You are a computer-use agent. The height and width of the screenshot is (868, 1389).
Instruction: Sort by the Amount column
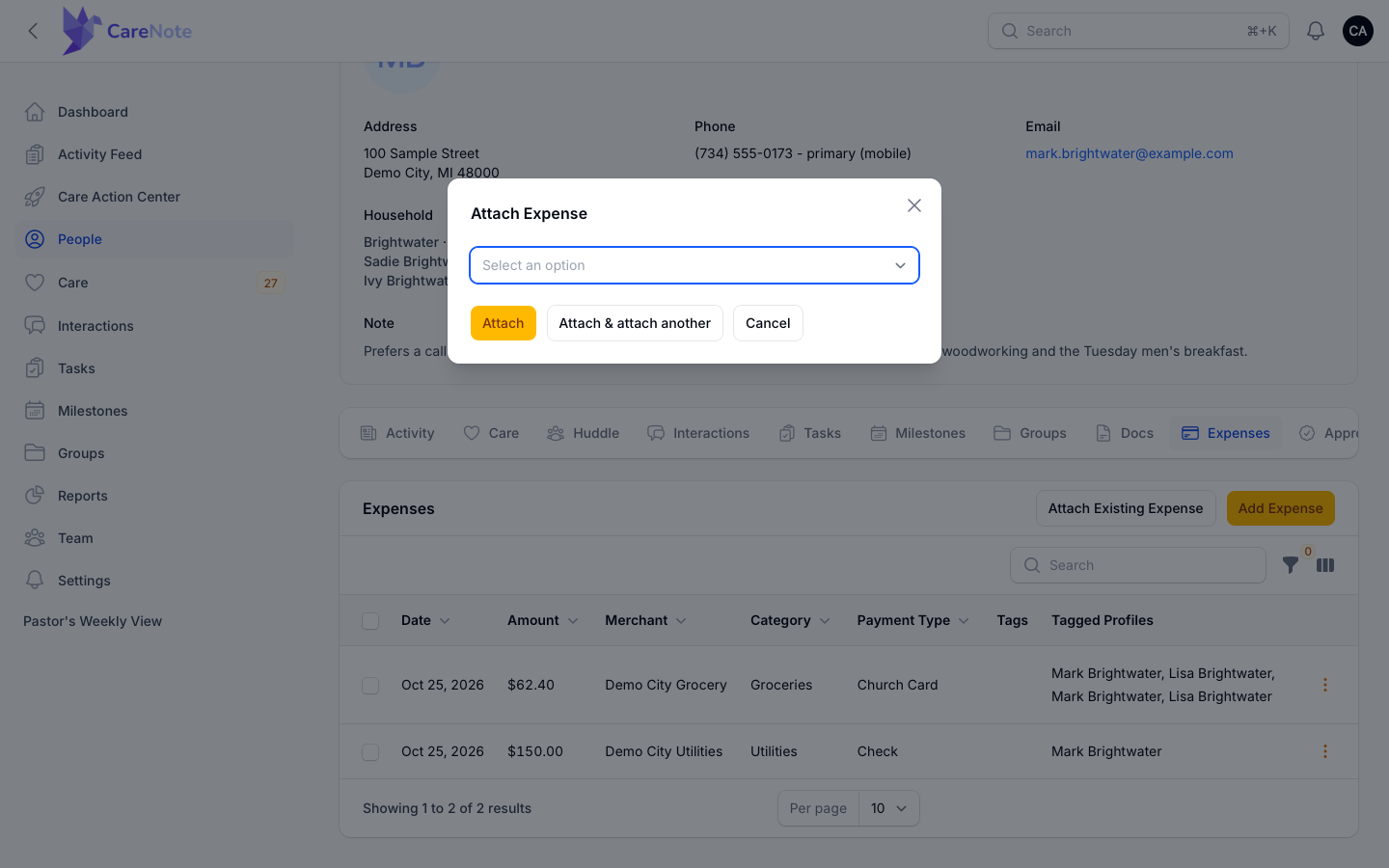542,620
